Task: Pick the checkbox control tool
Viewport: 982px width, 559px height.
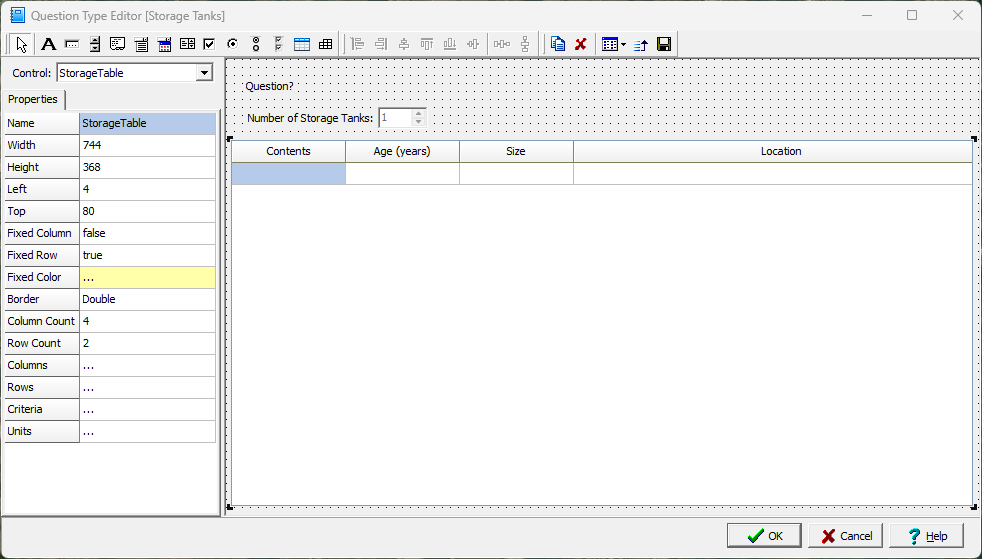Action: [209, 44]
